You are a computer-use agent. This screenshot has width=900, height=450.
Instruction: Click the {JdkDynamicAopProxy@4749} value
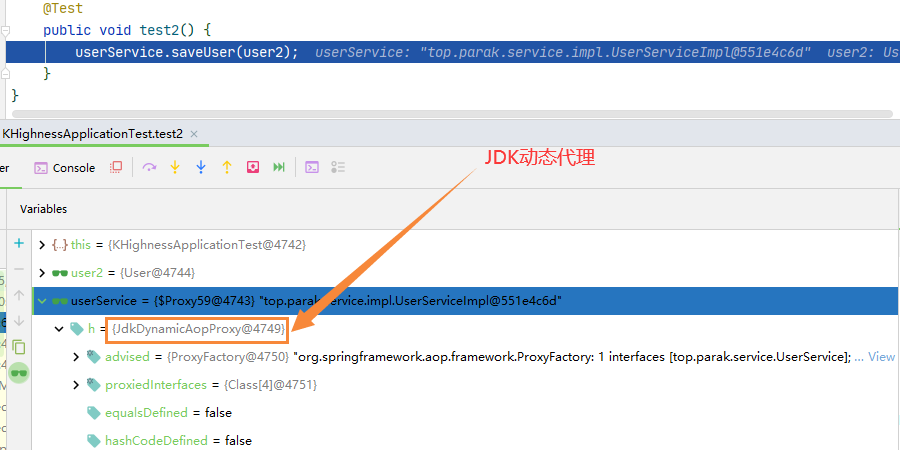click(199, 329)
